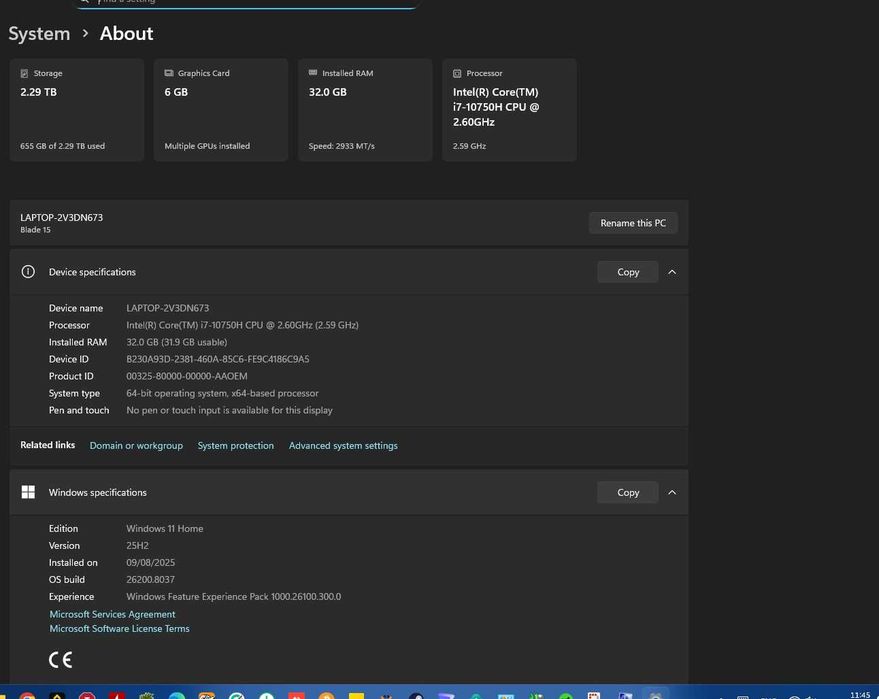Open the 32.0 GB Installed RAM tile
879x699 pixels.
coord(365,110)
